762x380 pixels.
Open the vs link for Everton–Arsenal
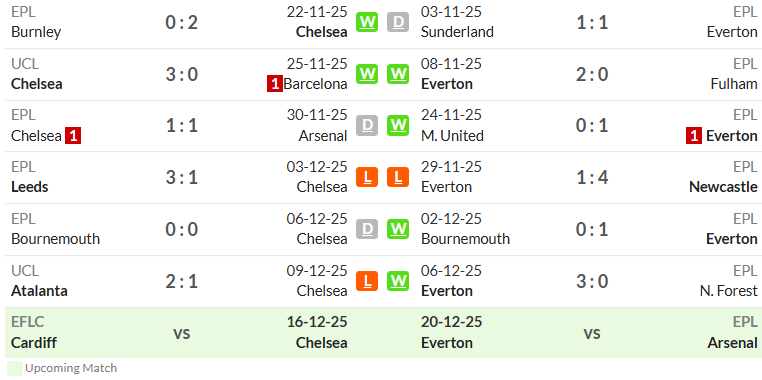tap(592, 333)
